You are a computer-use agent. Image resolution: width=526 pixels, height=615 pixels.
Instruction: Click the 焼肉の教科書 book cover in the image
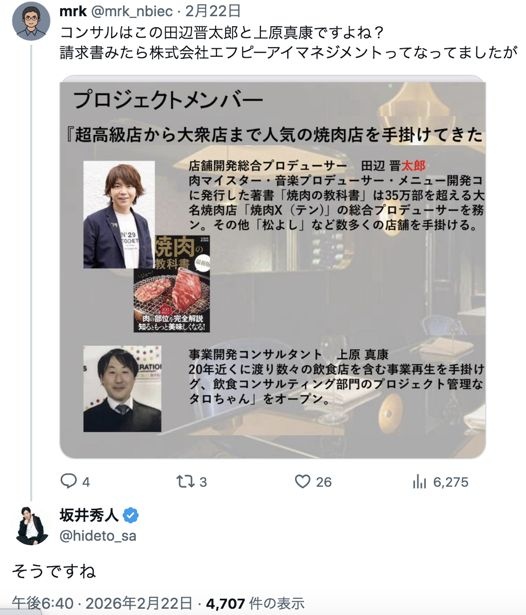(x=172, y=284)
